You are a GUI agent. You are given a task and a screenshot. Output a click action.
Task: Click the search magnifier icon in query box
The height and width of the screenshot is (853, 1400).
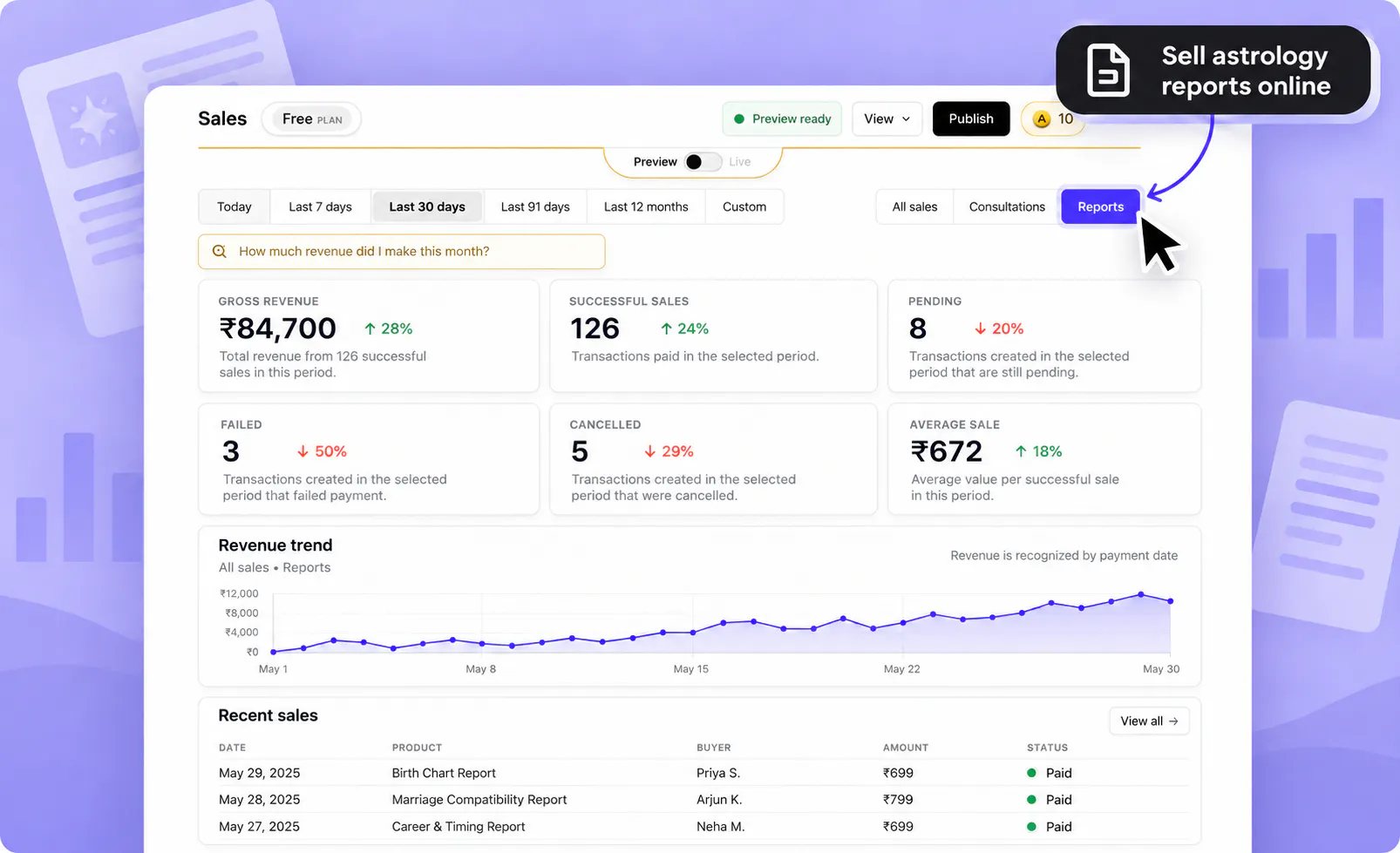[220, 251]
